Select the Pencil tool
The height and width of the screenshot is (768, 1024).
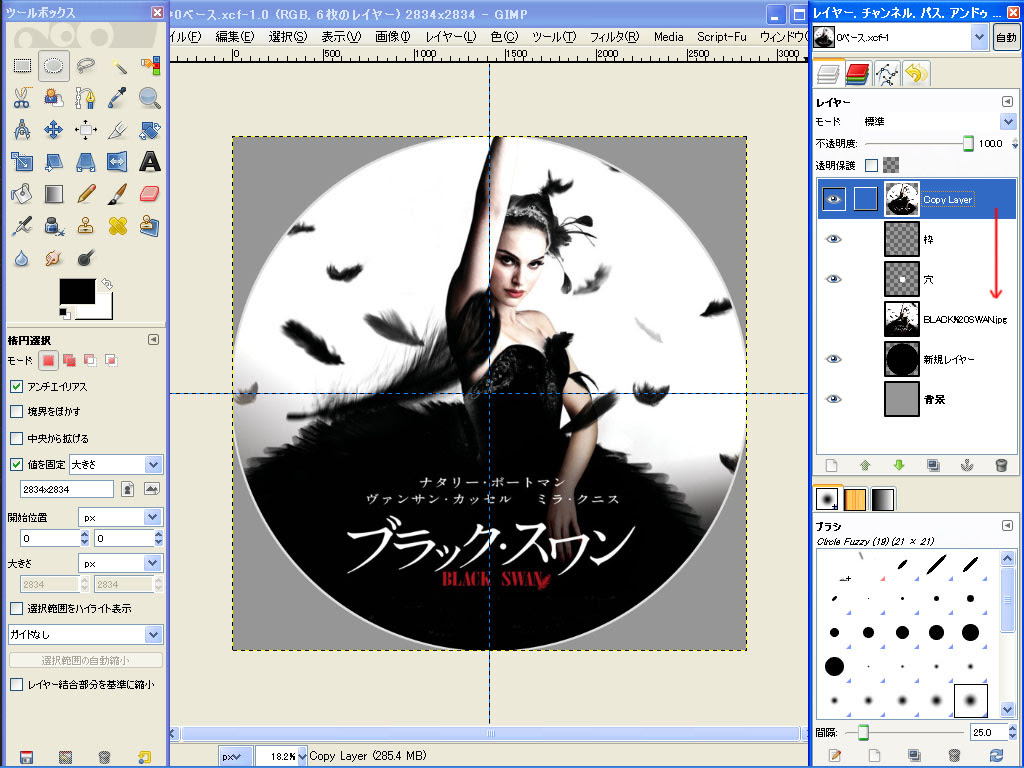click(x=86, y=193)
